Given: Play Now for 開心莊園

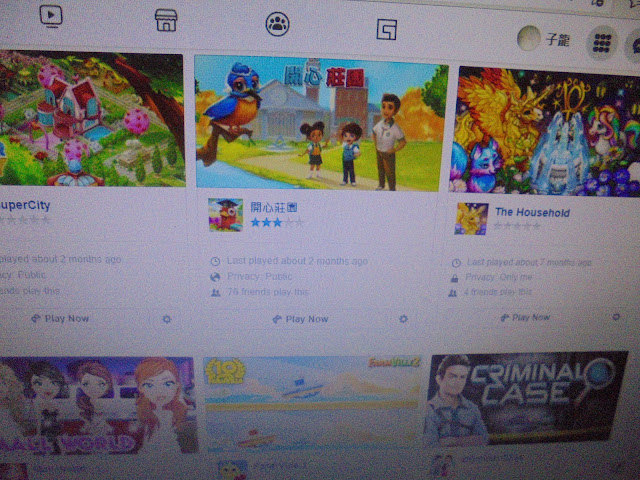Looking at the screenshot, I should [x=300, y=319].
